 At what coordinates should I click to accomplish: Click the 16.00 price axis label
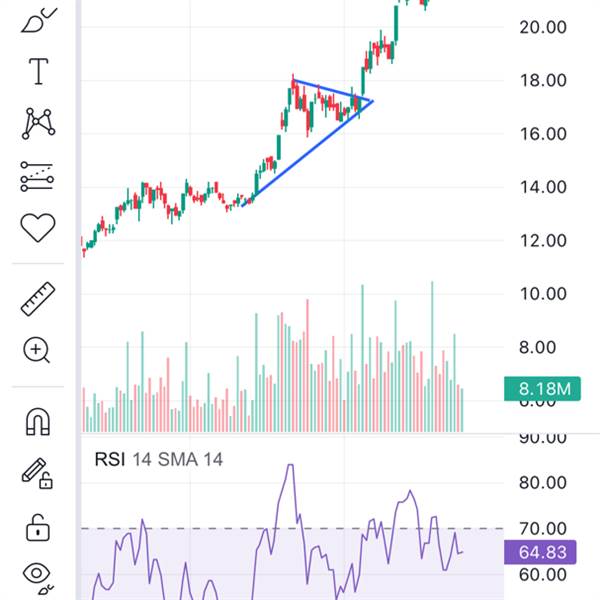point(543,134)
